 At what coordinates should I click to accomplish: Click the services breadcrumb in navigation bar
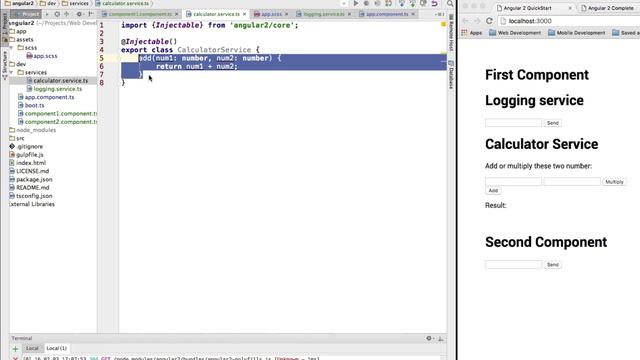click(76, 3)
